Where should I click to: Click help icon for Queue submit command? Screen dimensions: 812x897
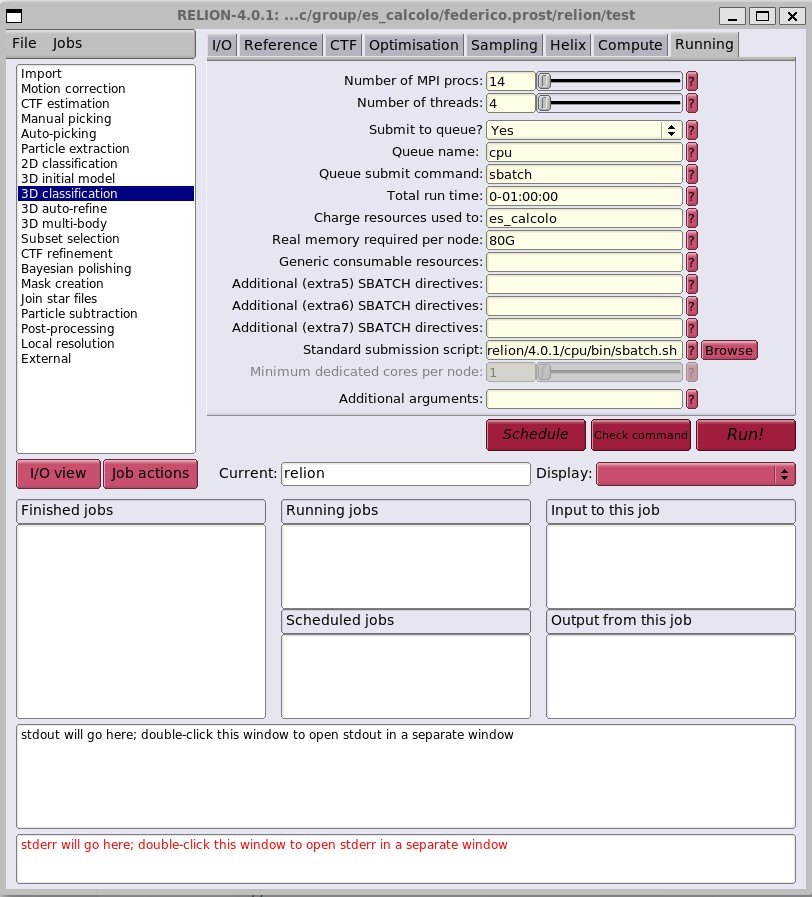691,174
